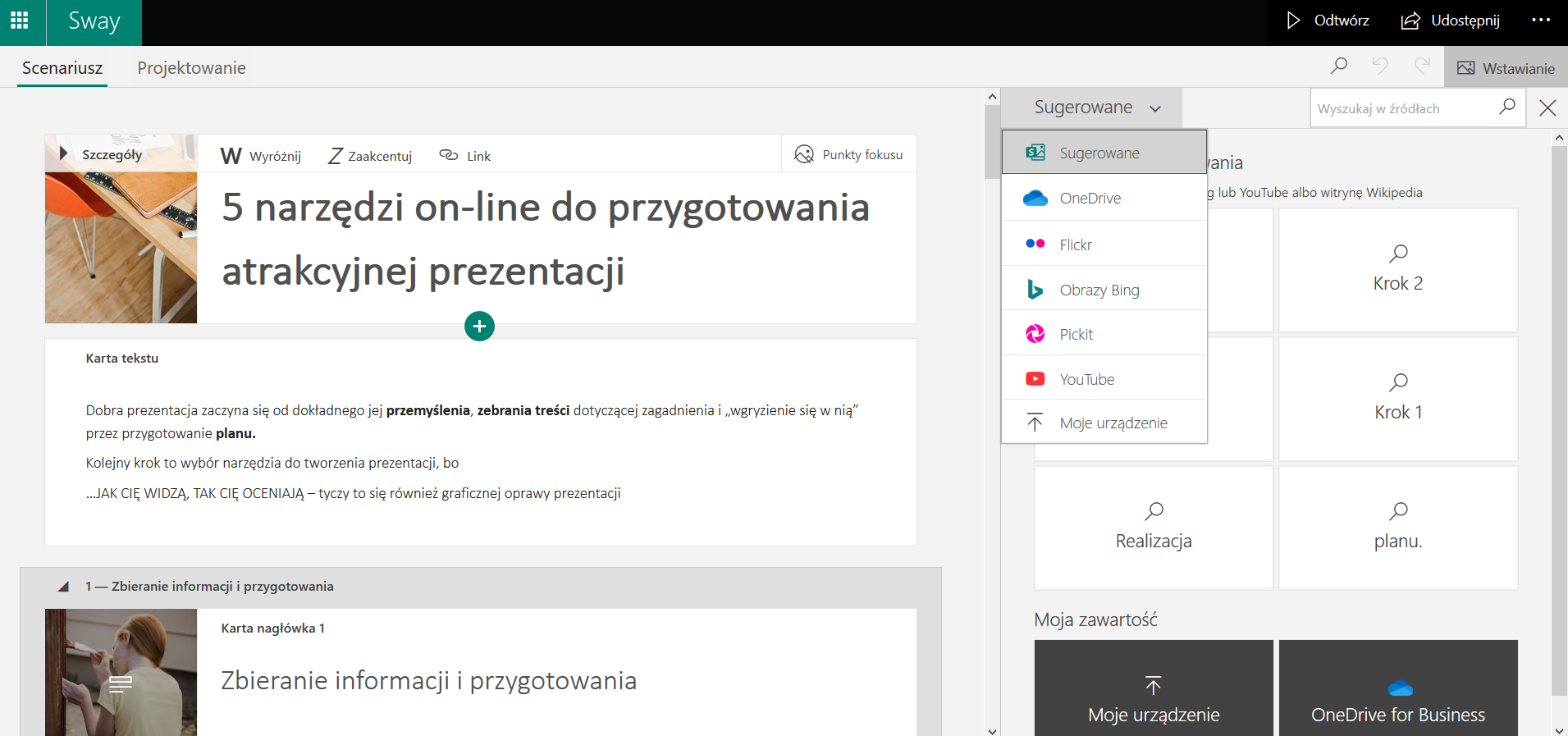Expand the Sugerowane source dropdown
This screenshot has height=736, width=1568.
(x=1097, y=107)
